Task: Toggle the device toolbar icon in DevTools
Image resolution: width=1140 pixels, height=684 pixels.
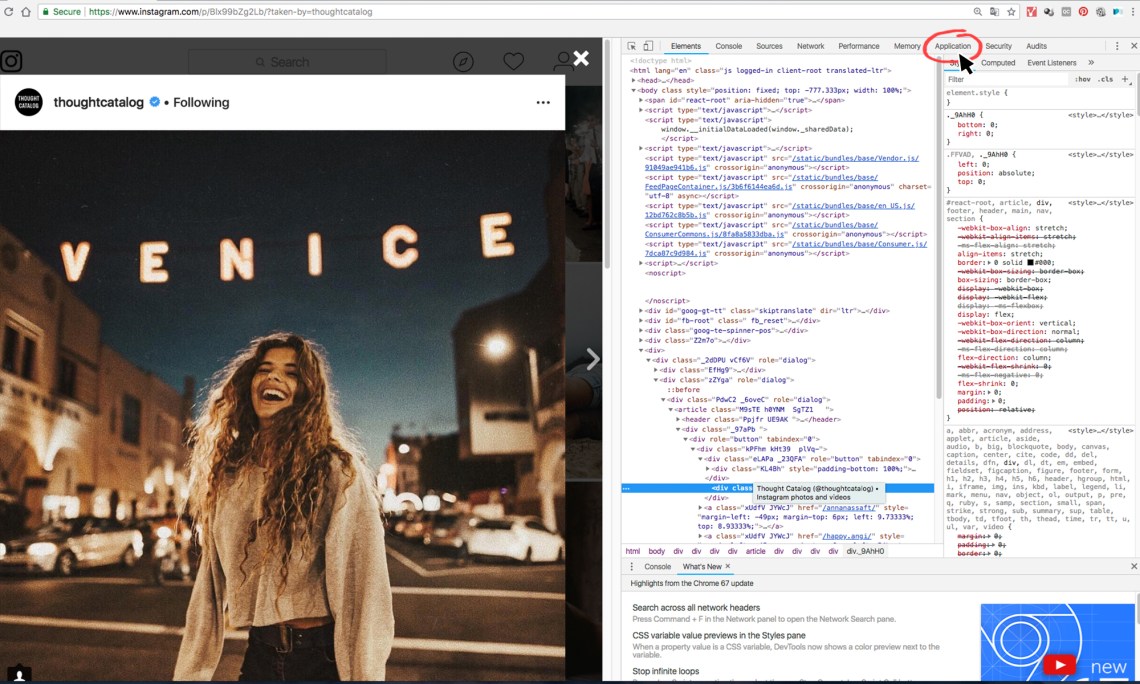Action: coord(648,46)
